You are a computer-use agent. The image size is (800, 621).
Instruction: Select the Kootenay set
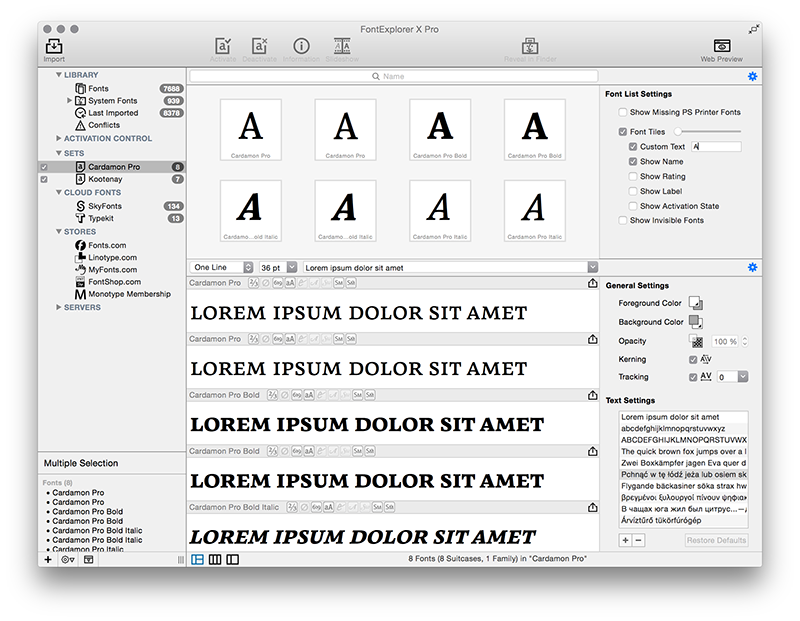pyautogui.click(x=105, y=179)
